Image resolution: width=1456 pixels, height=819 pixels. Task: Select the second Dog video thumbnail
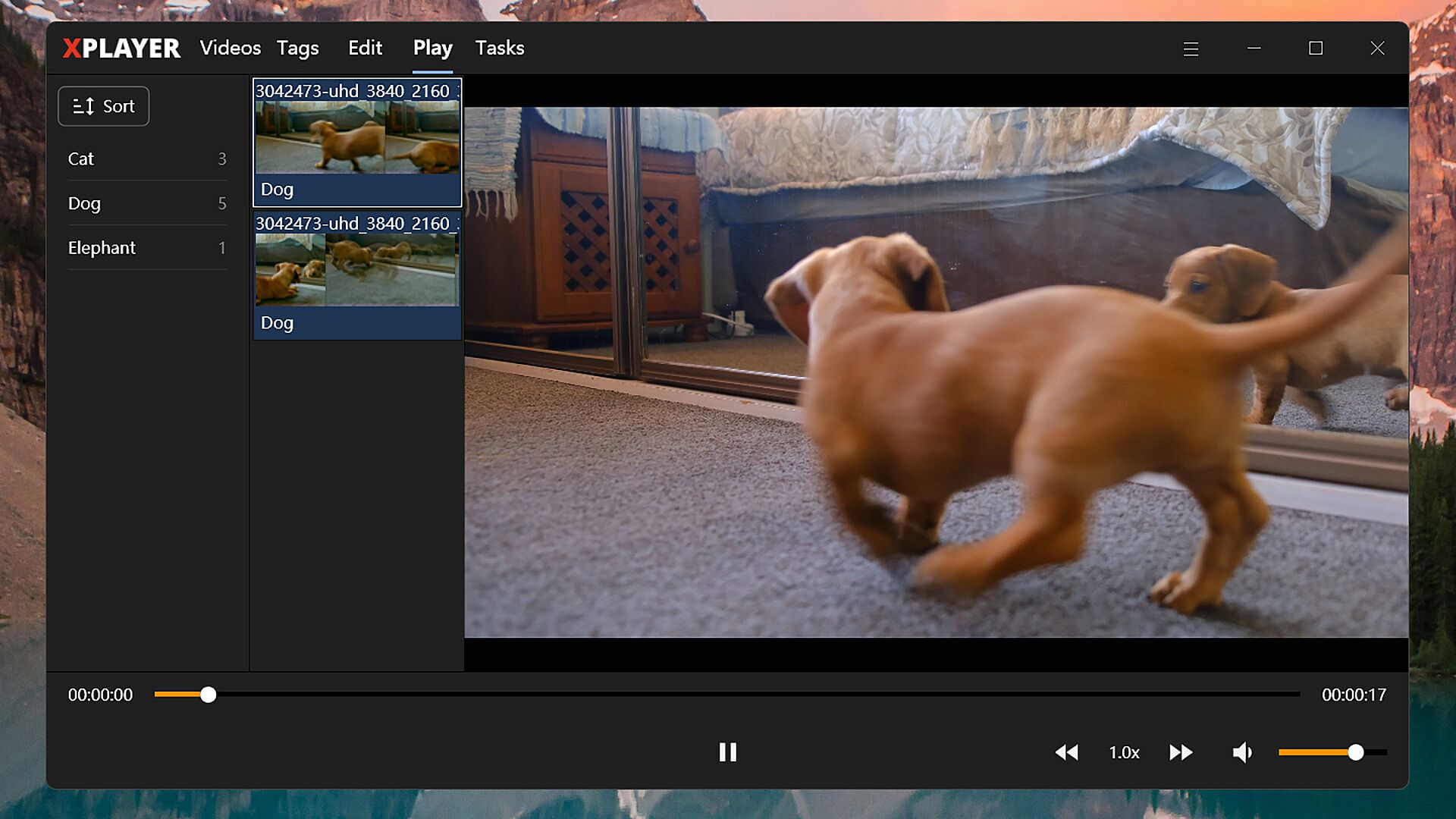point(356,275)
